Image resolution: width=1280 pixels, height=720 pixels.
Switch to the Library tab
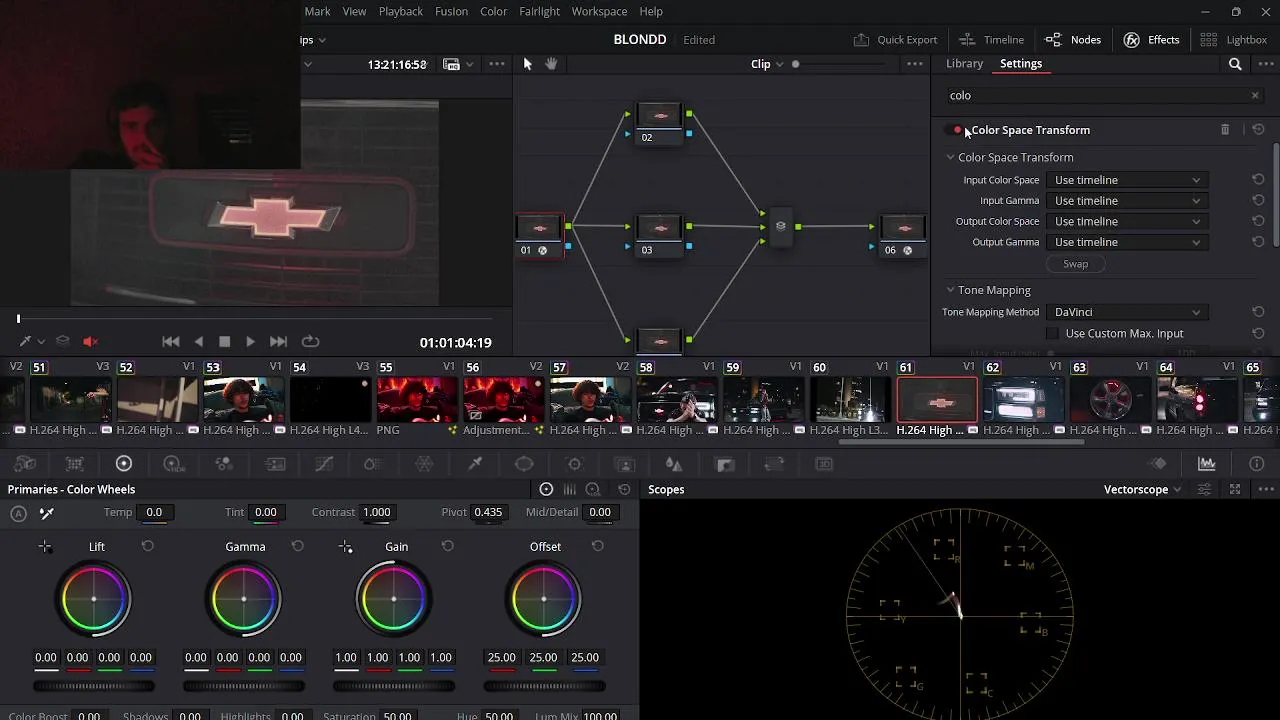tap(964, 64)
